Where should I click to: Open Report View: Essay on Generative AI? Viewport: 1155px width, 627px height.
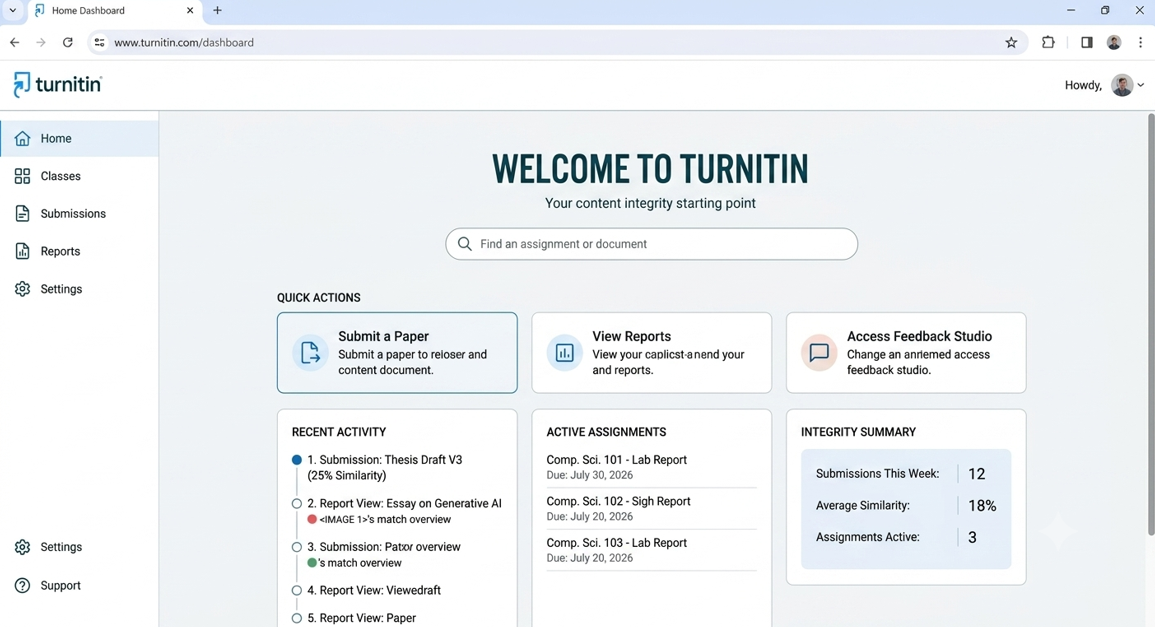tap(404, 504)
